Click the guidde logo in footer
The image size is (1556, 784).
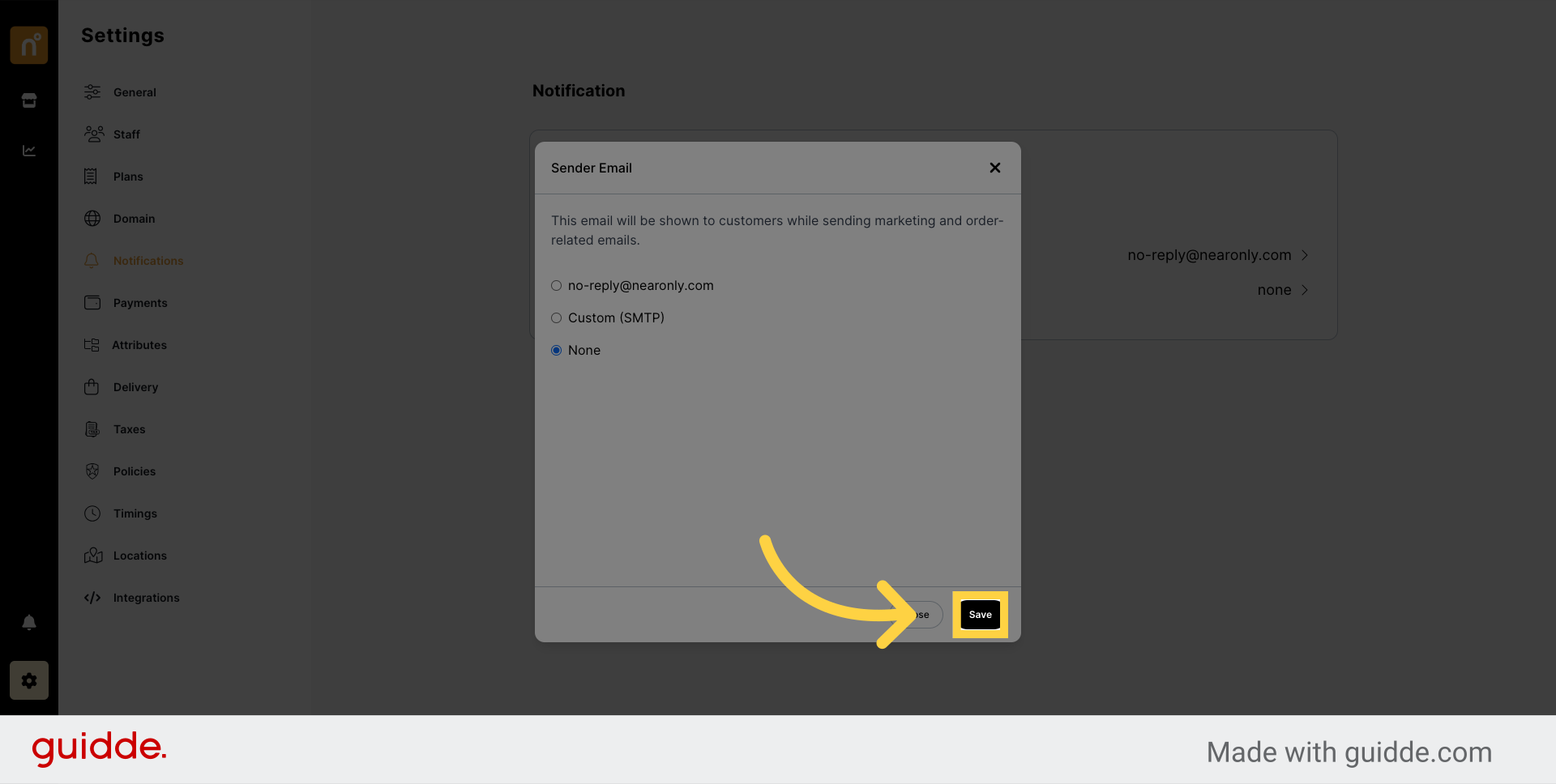pos(99,748)
